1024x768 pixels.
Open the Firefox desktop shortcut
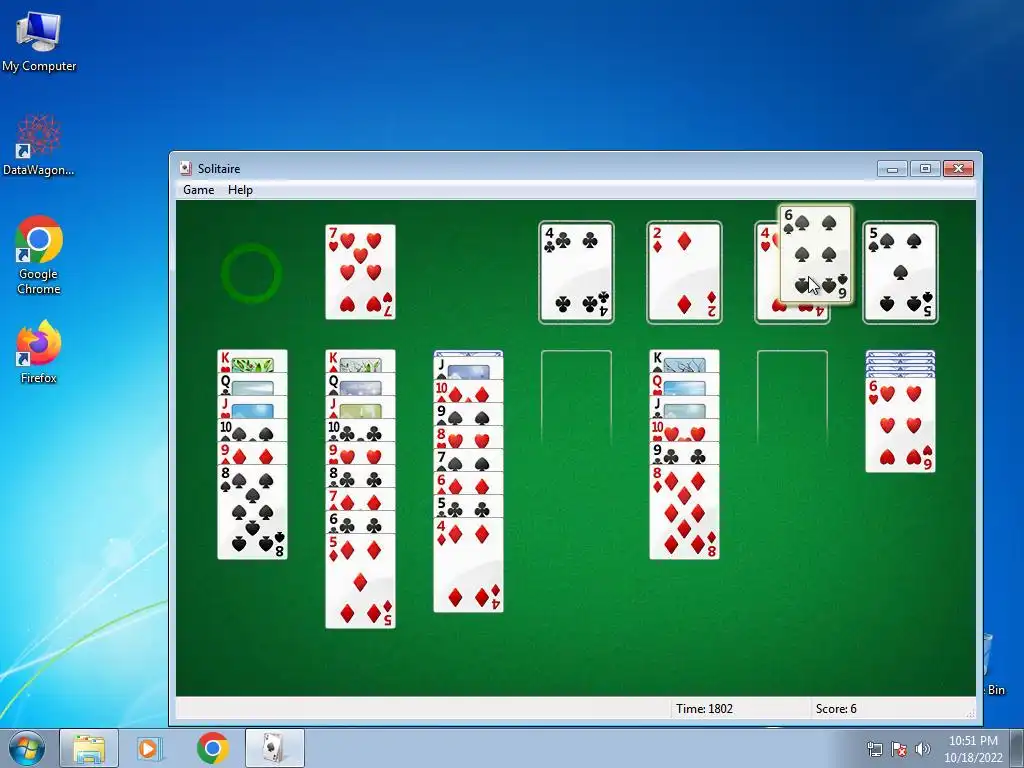[39, 351]
